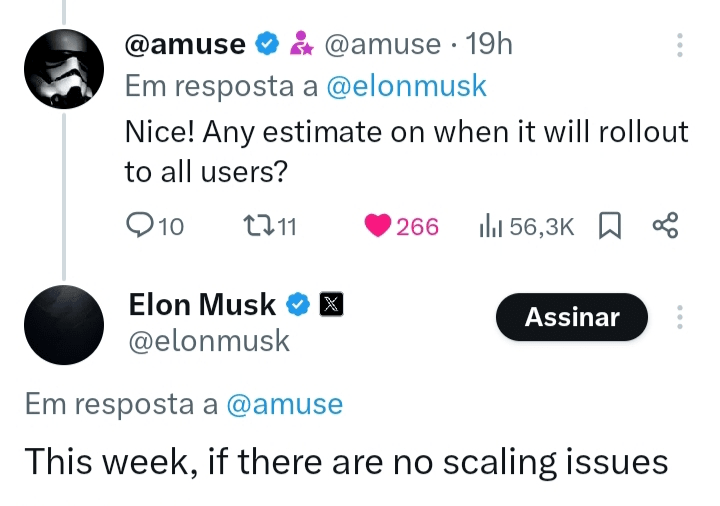Click the 19h timestamp
The width and height of the screenshot is (720, 506).
click(490, 44)
